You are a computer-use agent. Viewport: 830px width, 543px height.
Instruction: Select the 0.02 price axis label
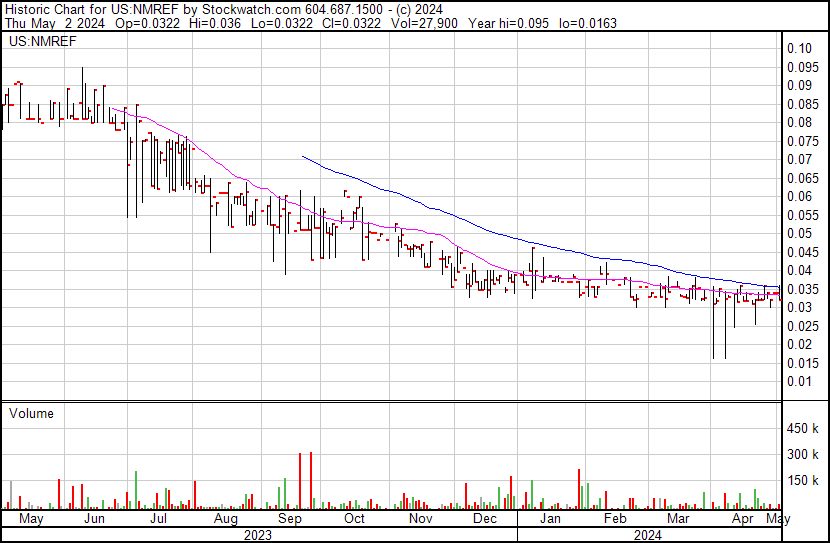coord(799,345)
